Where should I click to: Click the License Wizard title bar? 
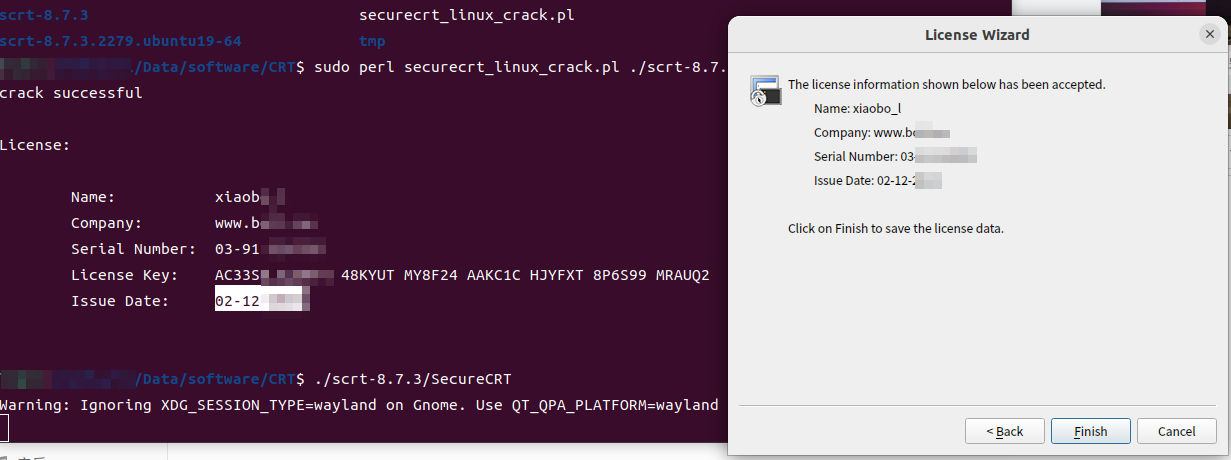point(977,35)
